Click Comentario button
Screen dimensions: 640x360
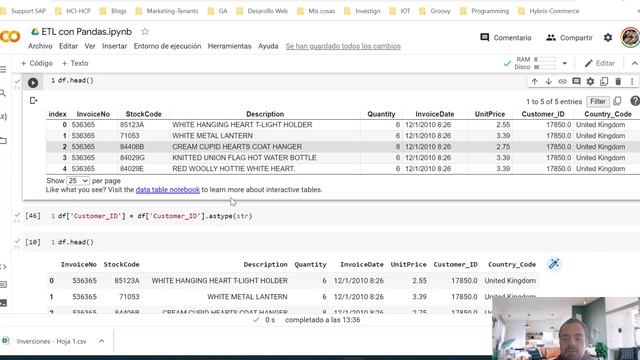[x=506, y=38]
